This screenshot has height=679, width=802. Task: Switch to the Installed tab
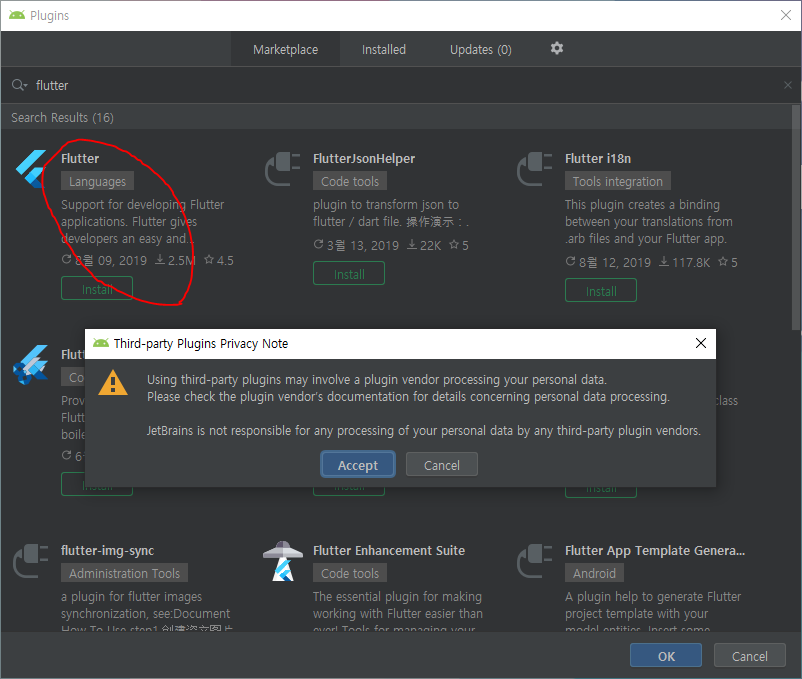click(384, 50)
